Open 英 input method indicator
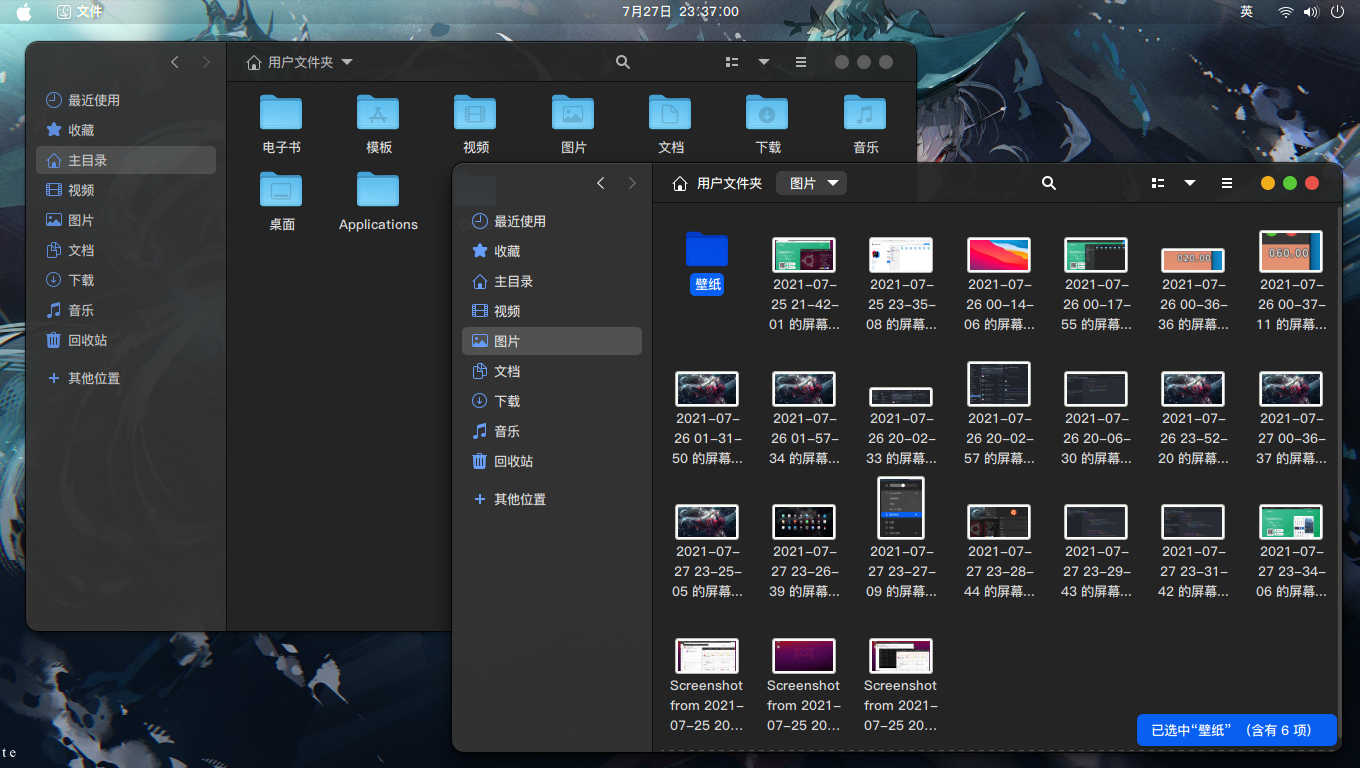 click(1247, 11)
